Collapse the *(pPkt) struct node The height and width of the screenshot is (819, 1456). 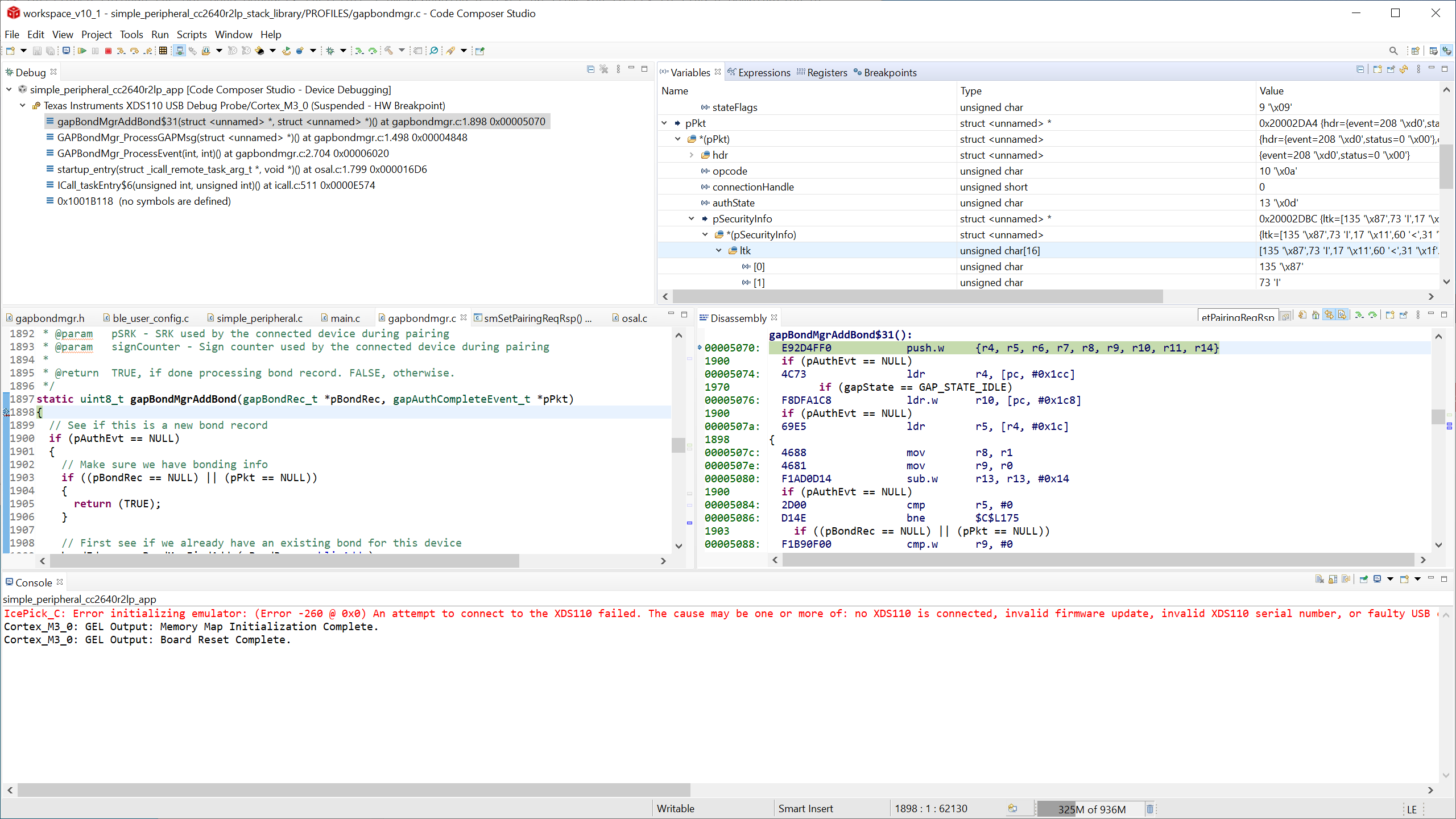pyautogui.click(x=678, y=139)
